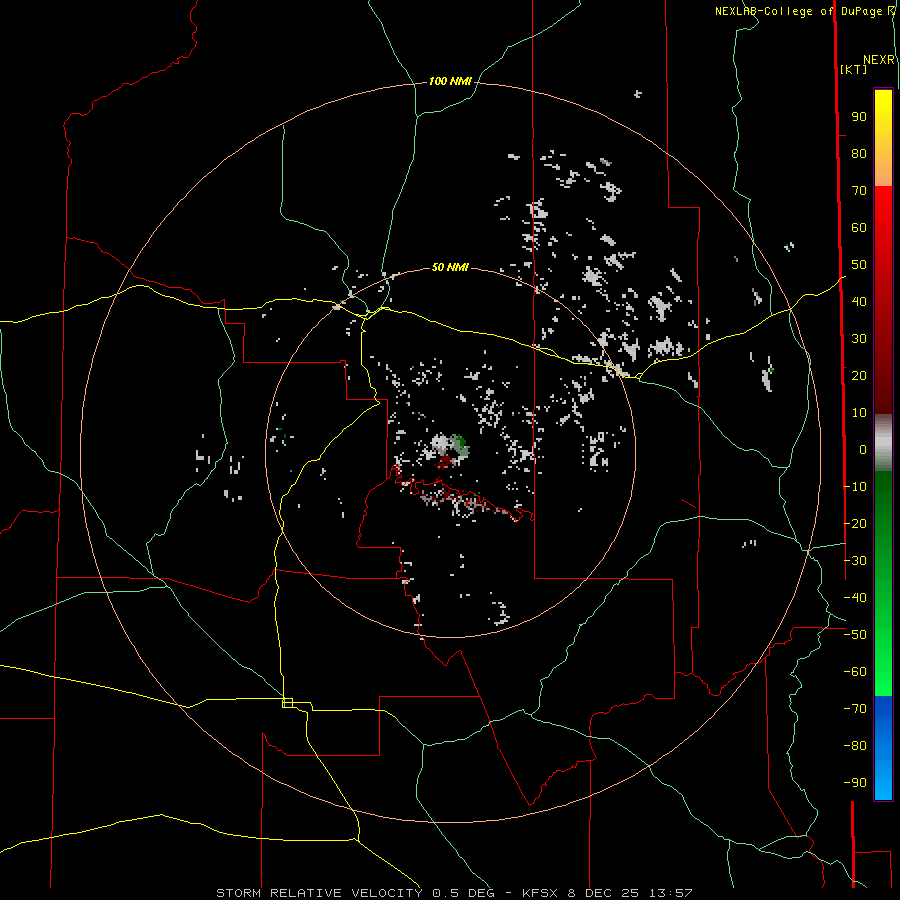Click the 50 NMI range ring label
This screenshot has width=900, height=900.
click(450, 267)
